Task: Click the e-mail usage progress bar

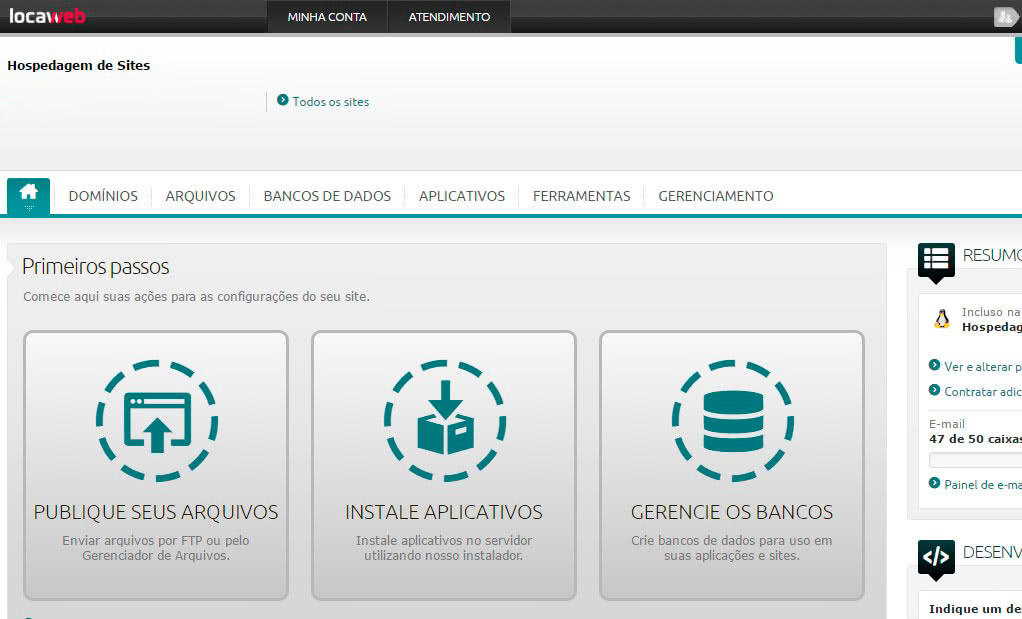Action: pos(976,461)
